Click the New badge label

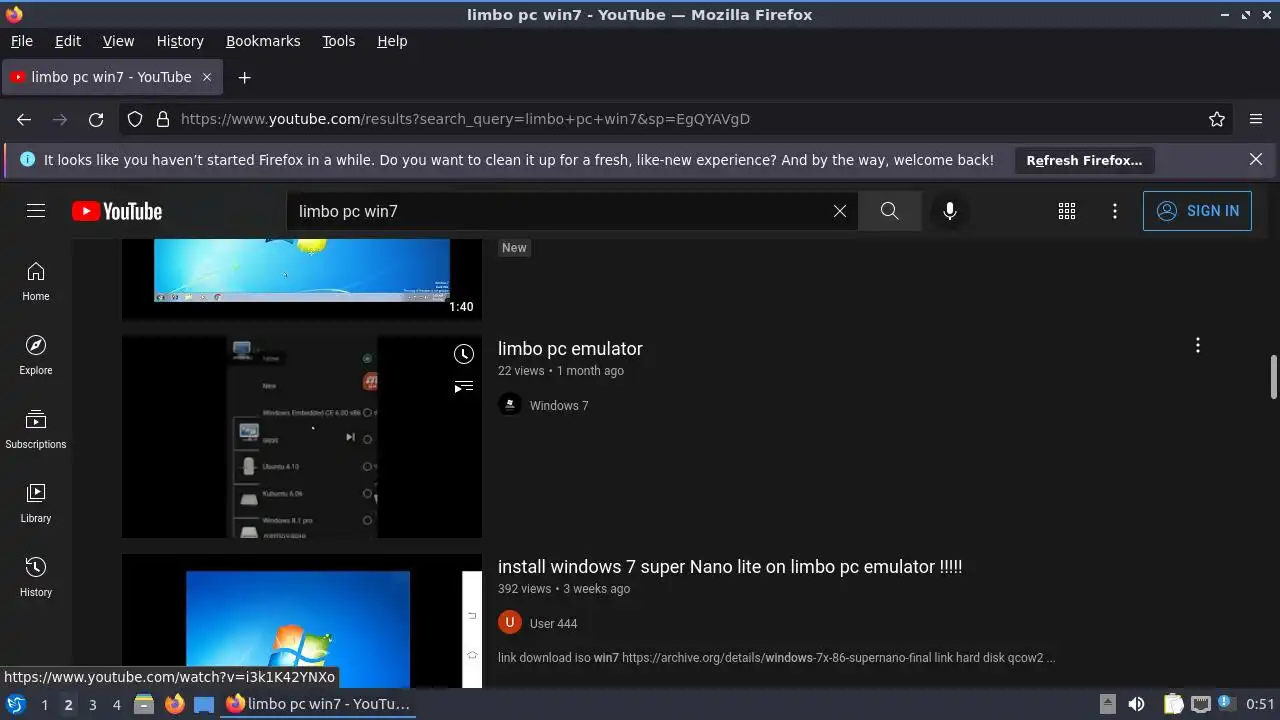[514, 247]
